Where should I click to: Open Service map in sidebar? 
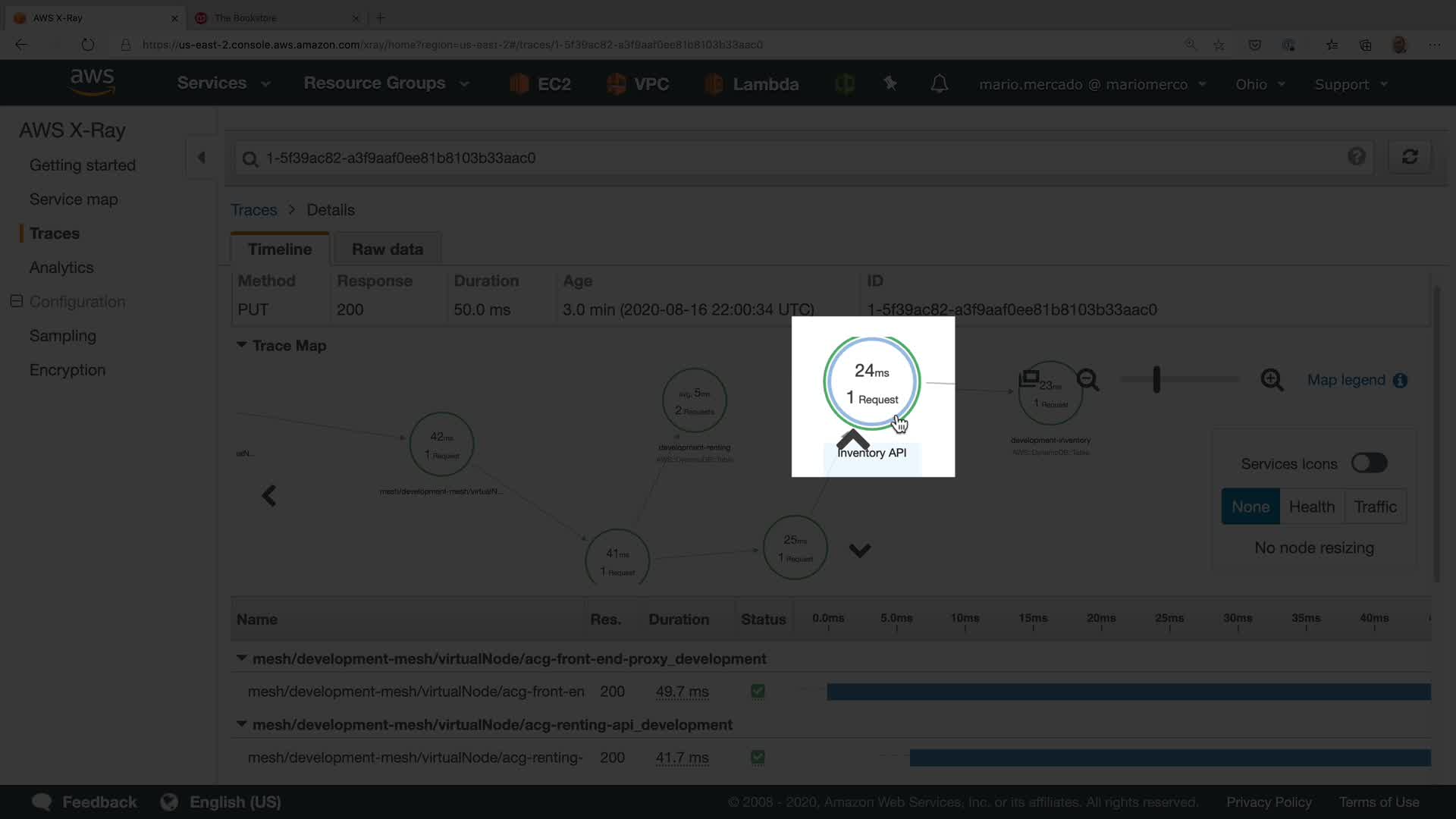point(74,199)
